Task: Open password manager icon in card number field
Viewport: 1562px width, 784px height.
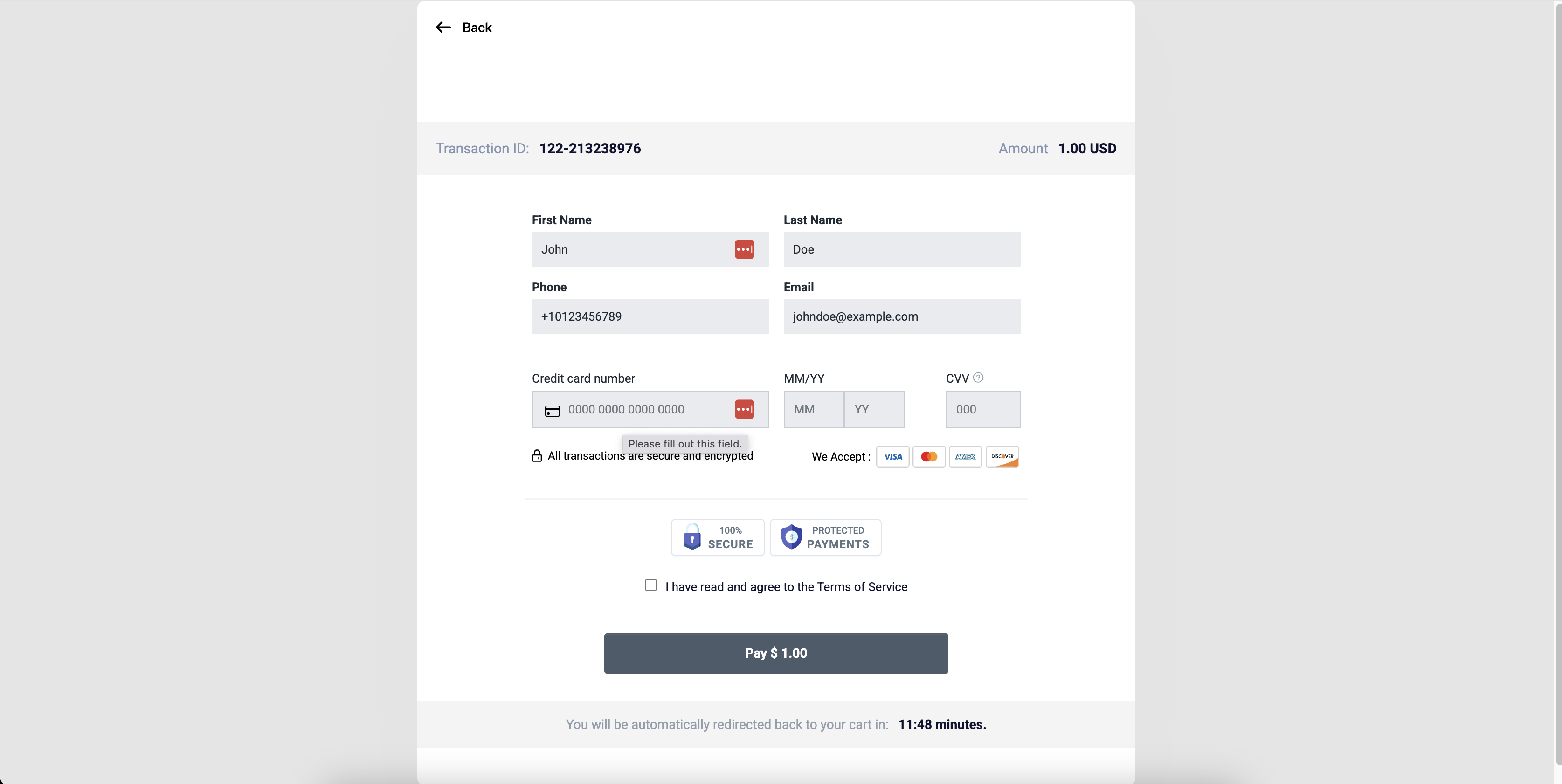Action: [x=744, y=409]
